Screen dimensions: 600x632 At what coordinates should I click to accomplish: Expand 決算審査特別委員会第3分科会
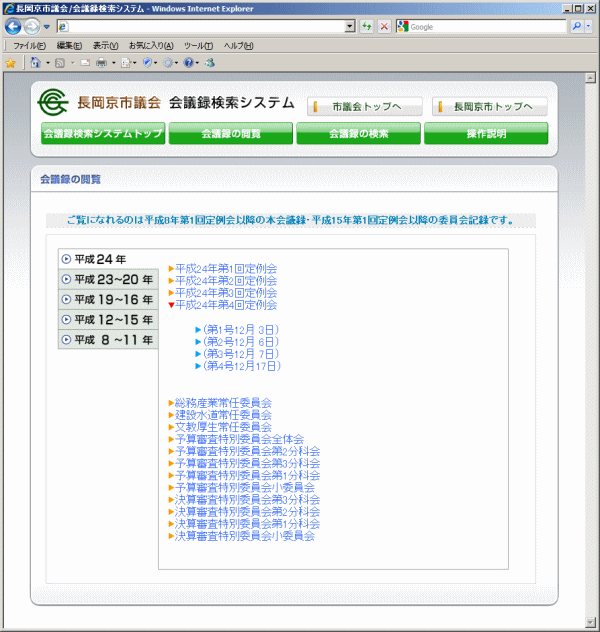(247, 499)
